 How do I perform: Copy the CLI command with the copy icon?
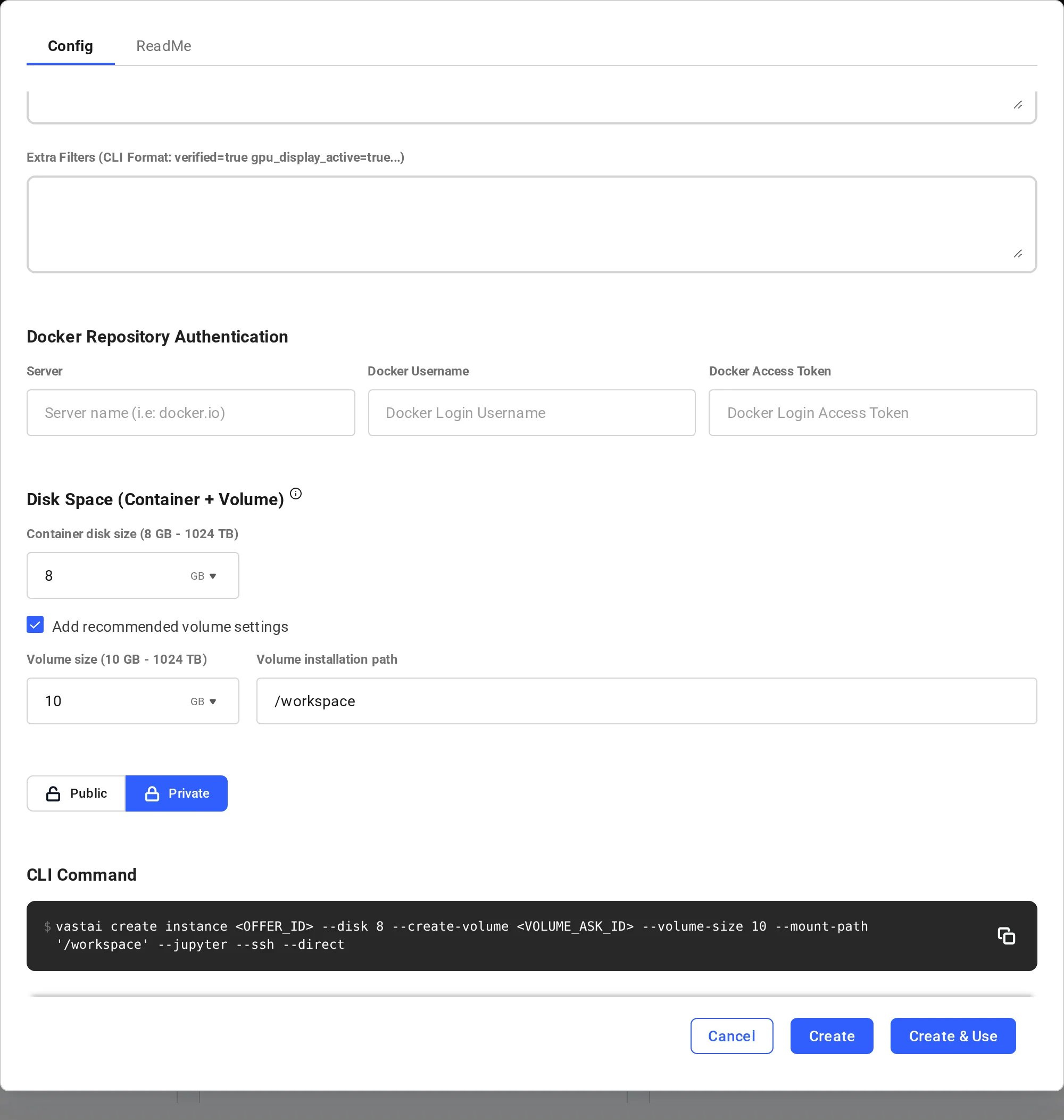[1006, 935]
